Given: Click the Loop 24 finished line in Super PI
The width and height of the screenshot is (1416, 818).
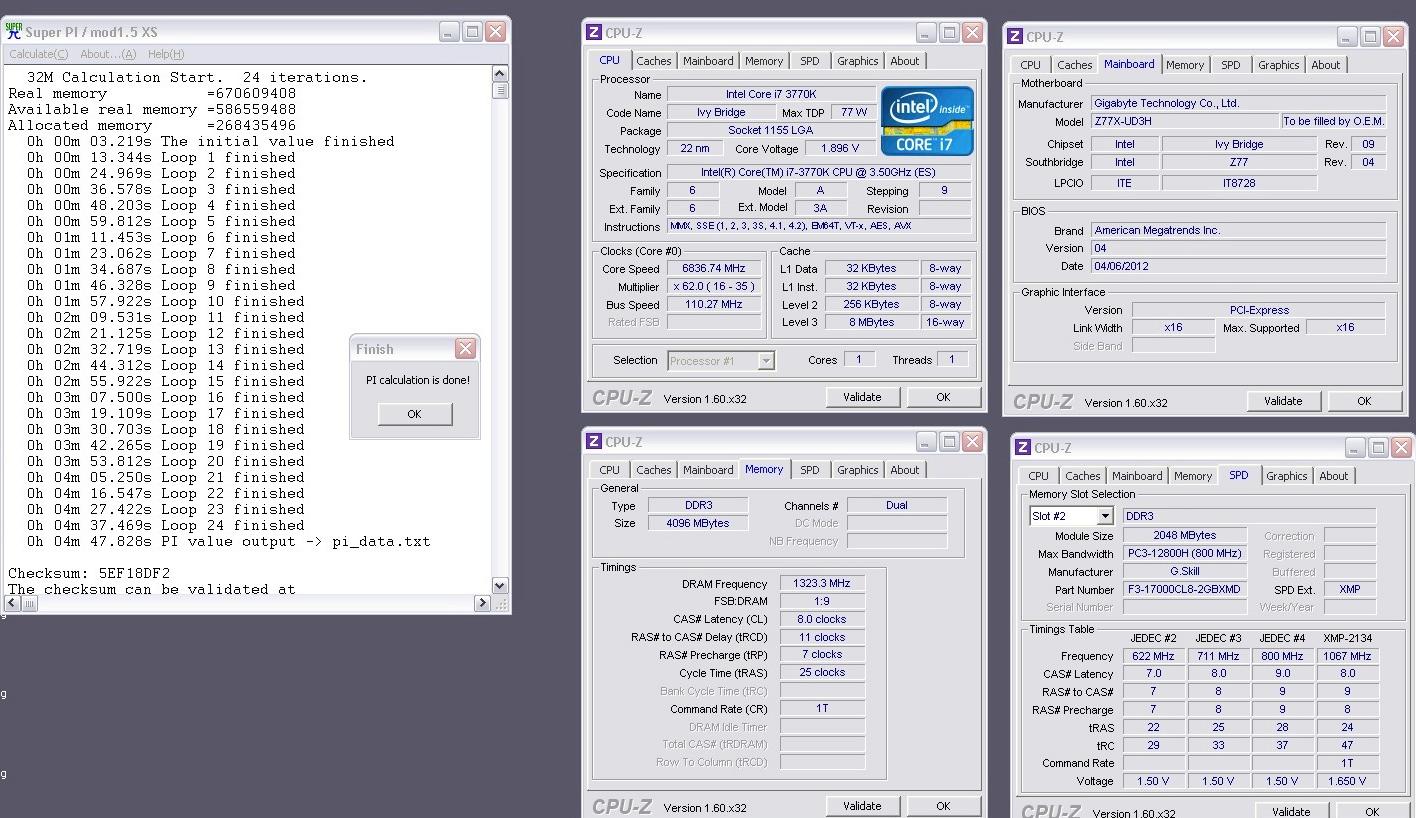Looking at the screenshot, I should point(166,525).
